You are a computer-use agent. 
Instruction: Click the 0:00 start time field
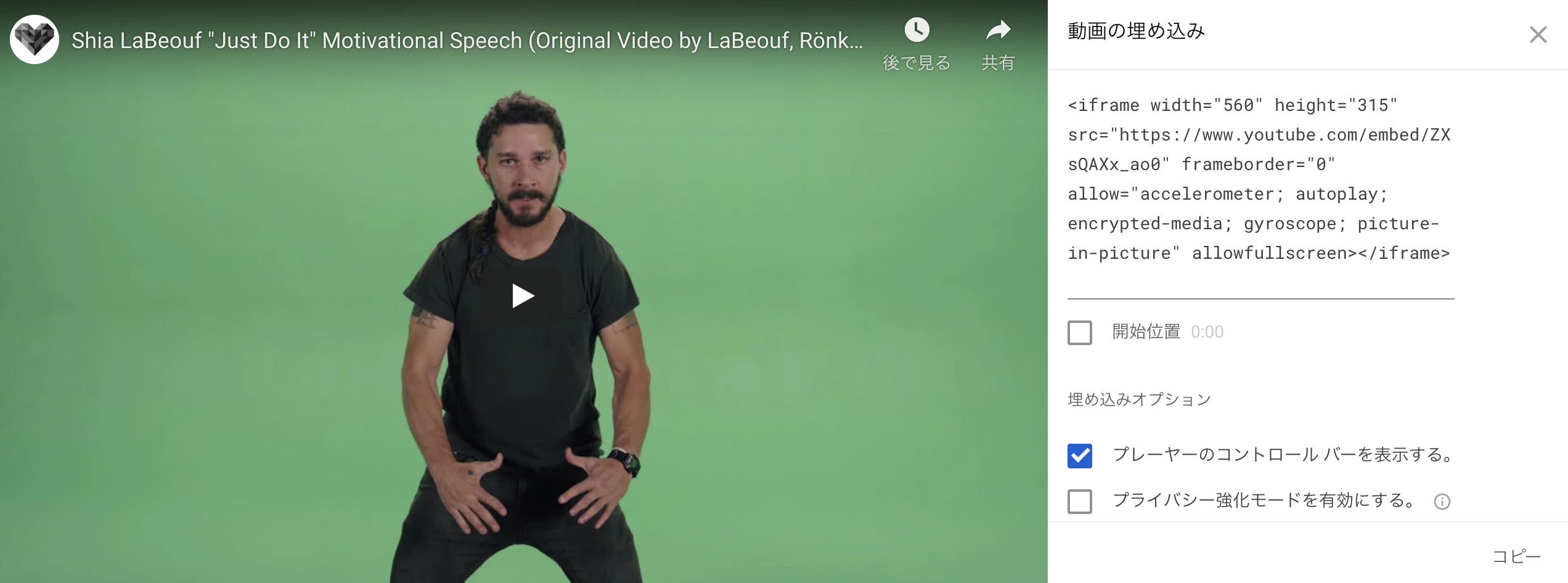tap(1207, 332)
